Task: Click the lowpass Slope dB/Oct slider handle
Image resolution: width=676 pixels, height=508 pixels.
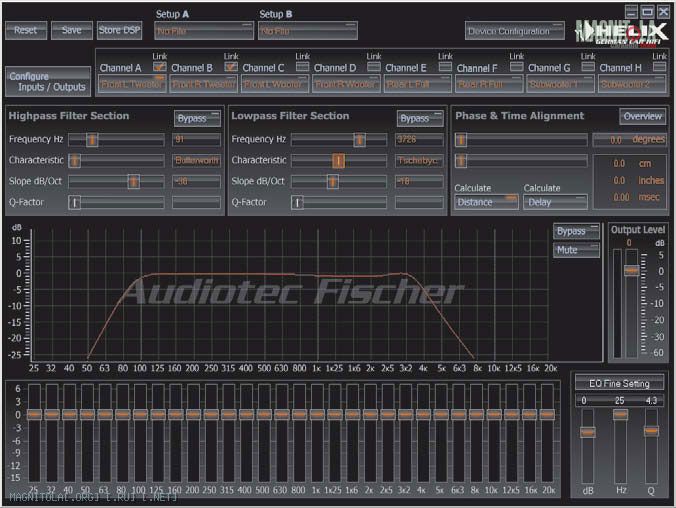Action: point(332,182)
